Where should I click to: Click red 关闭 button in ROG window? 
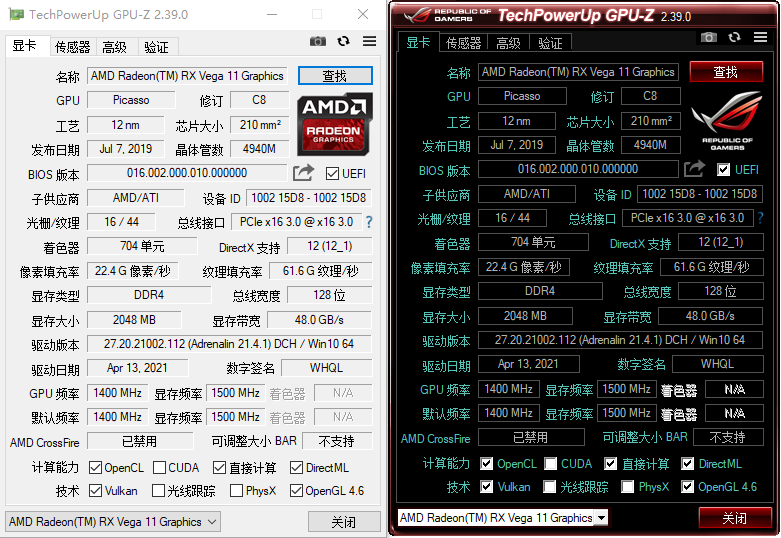point(735,518)
